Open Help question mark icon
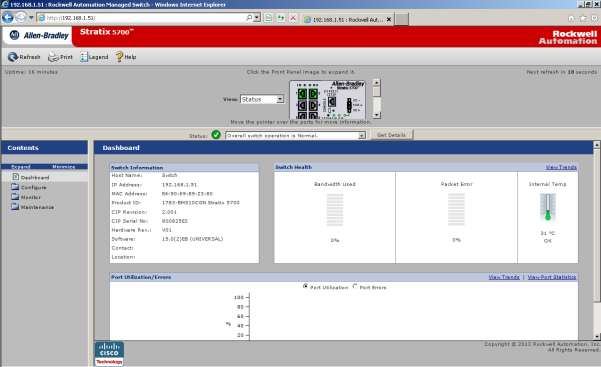Screen dimensions: 601x367 pyautogui.click(x=119, y=57)
